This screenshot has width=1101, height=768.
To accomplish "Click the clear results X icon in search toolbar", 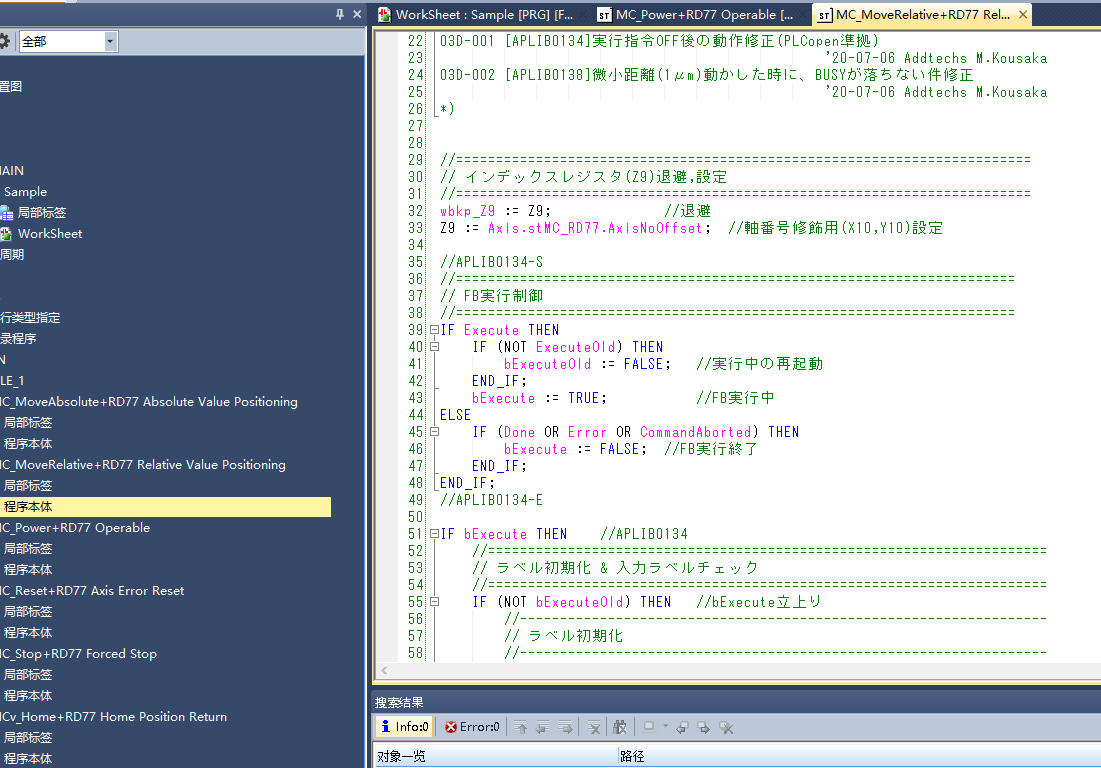I will (593, 727).
